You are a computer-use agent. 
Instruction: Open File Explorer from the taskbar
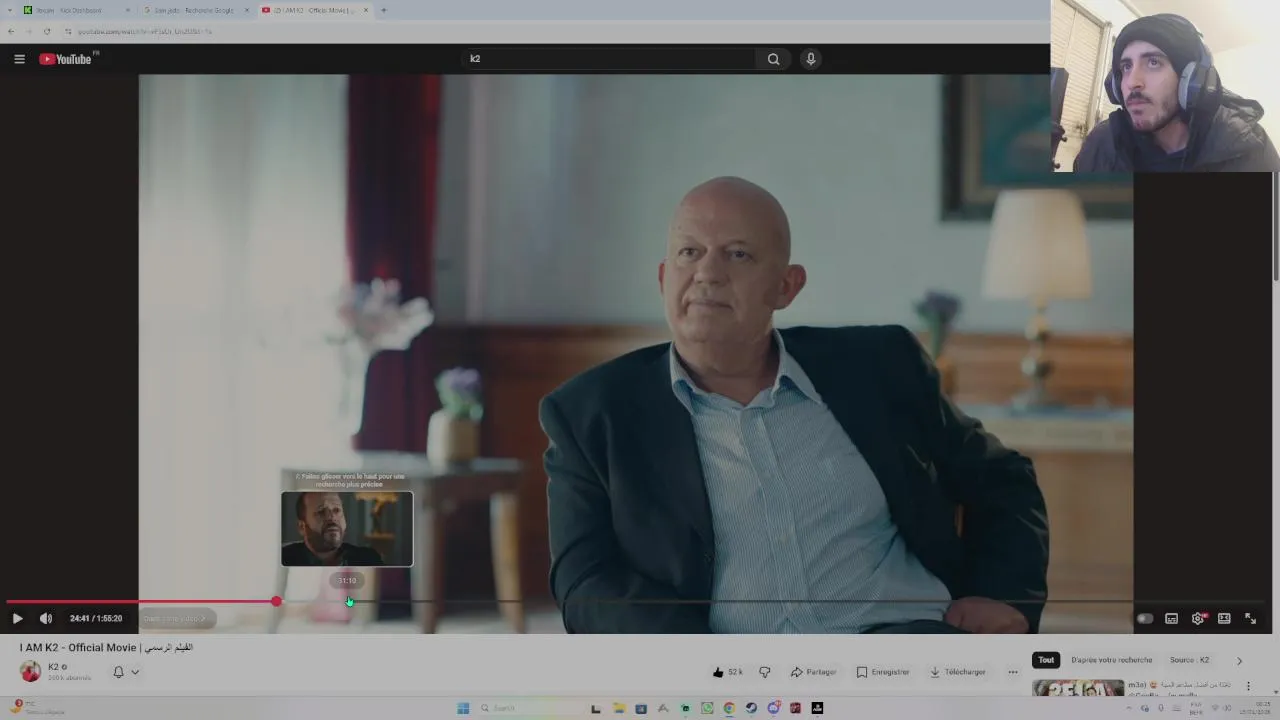[619, 708]
